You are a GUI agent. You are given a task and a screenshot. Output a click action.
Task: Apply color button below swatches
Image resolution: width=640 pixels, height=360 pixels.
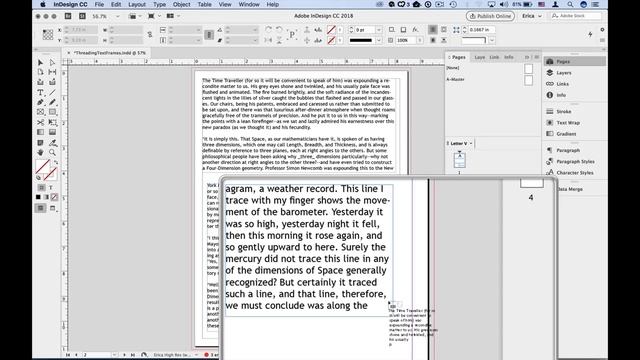point(38,197)
